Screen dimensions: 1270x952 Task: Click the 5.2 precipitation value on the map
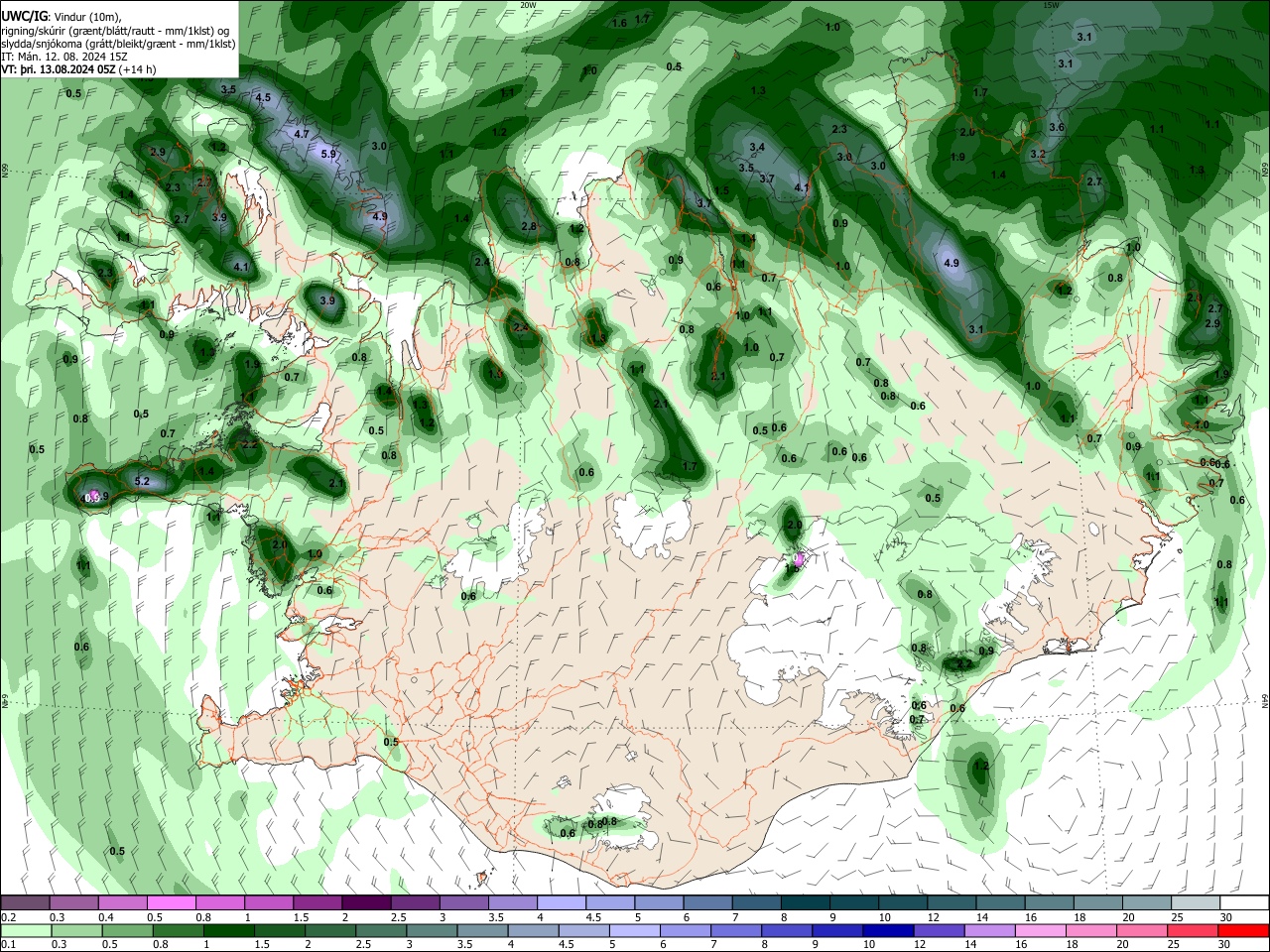pyautogui.click(x=141, y=482)
